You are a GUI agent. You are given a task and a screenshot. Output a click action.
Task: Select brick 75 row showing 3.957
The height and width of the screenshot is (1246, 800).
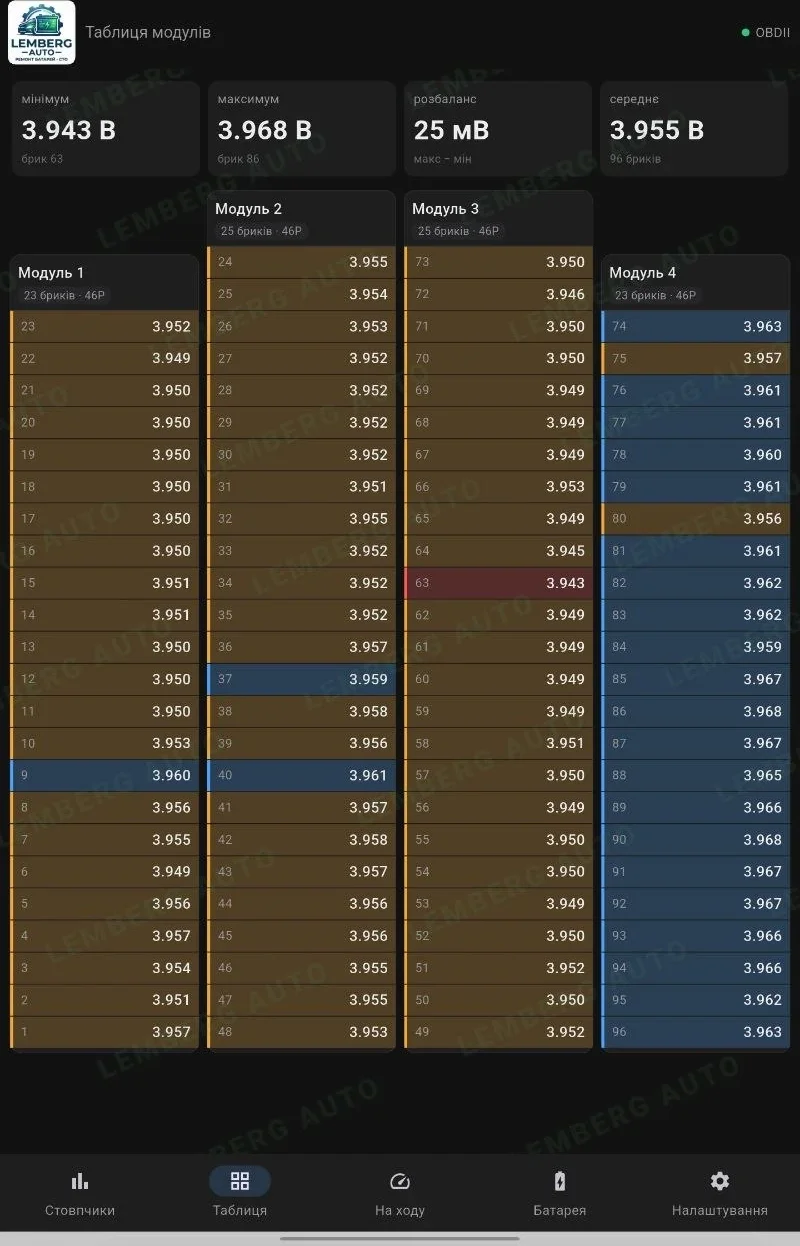point(695,358)
